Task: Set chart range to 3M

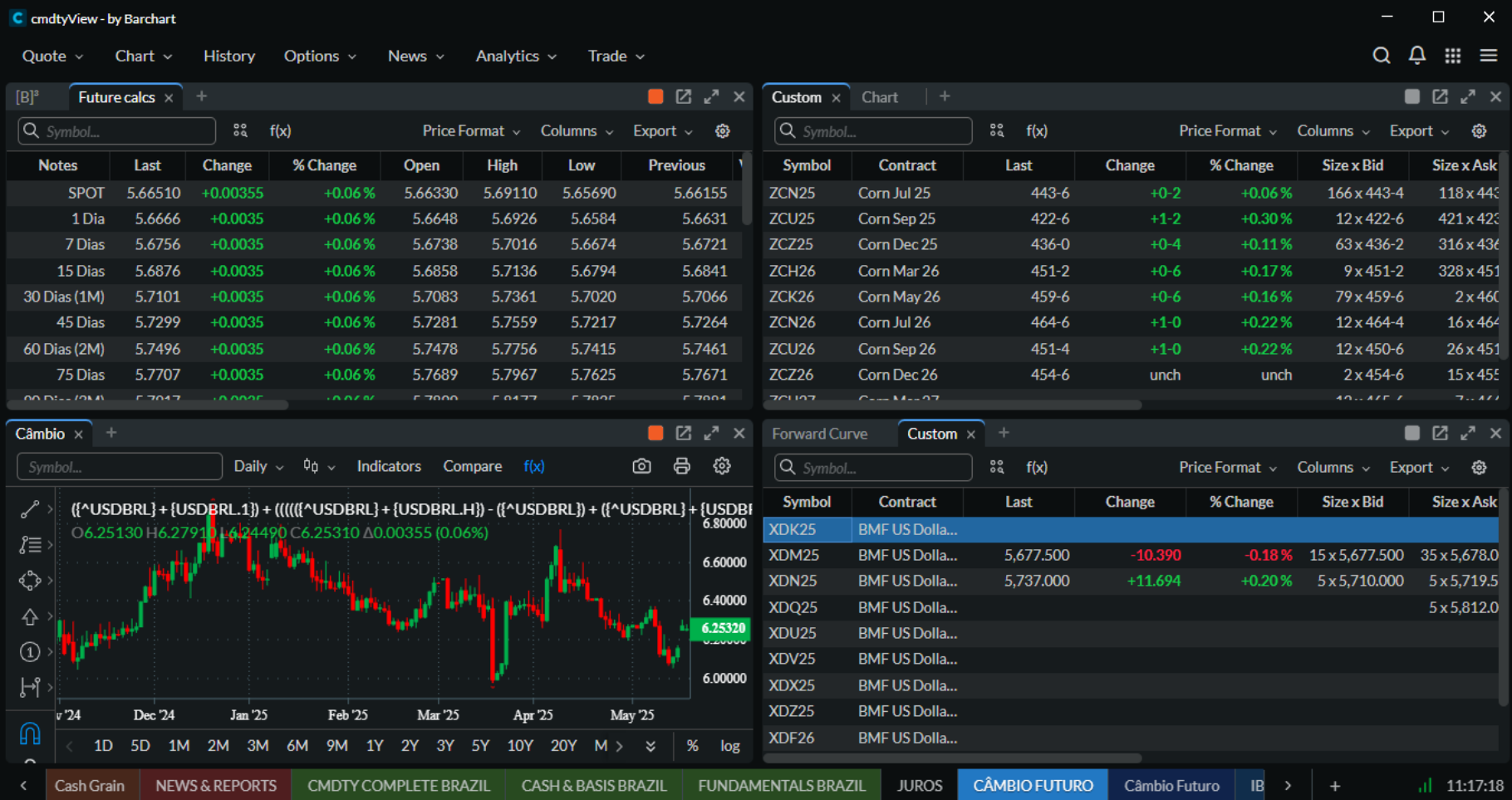Action: coord(258,745)
